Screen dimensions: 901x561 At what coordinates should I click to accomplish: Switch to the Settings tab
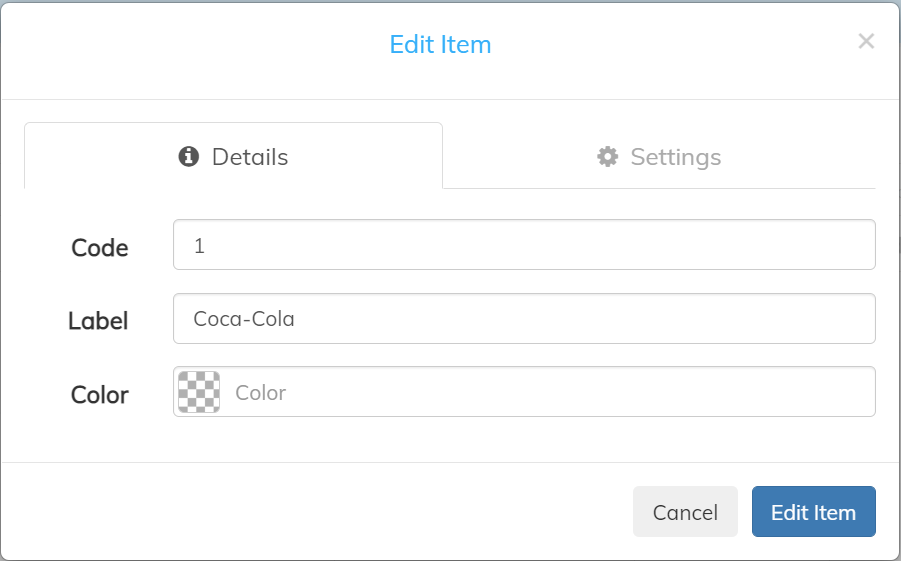tap(659, 156)
